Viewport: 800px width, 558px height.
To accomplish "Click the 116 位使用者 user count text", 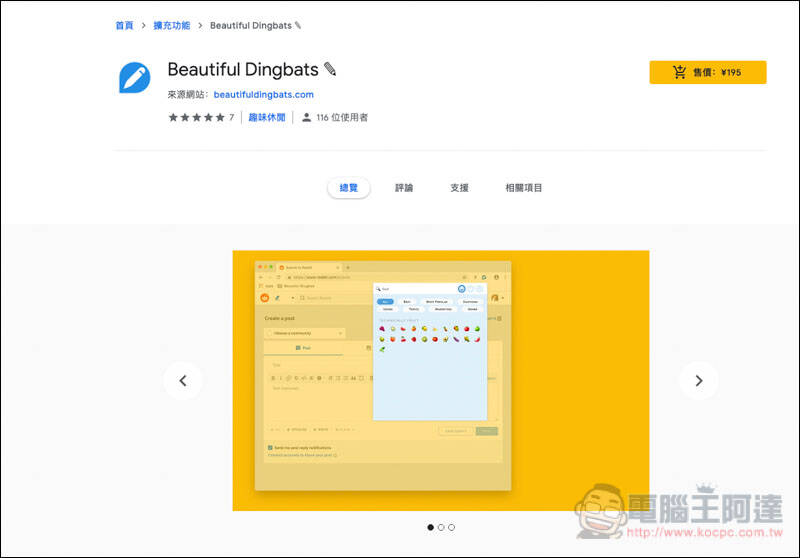I will [x=342, y=117].
